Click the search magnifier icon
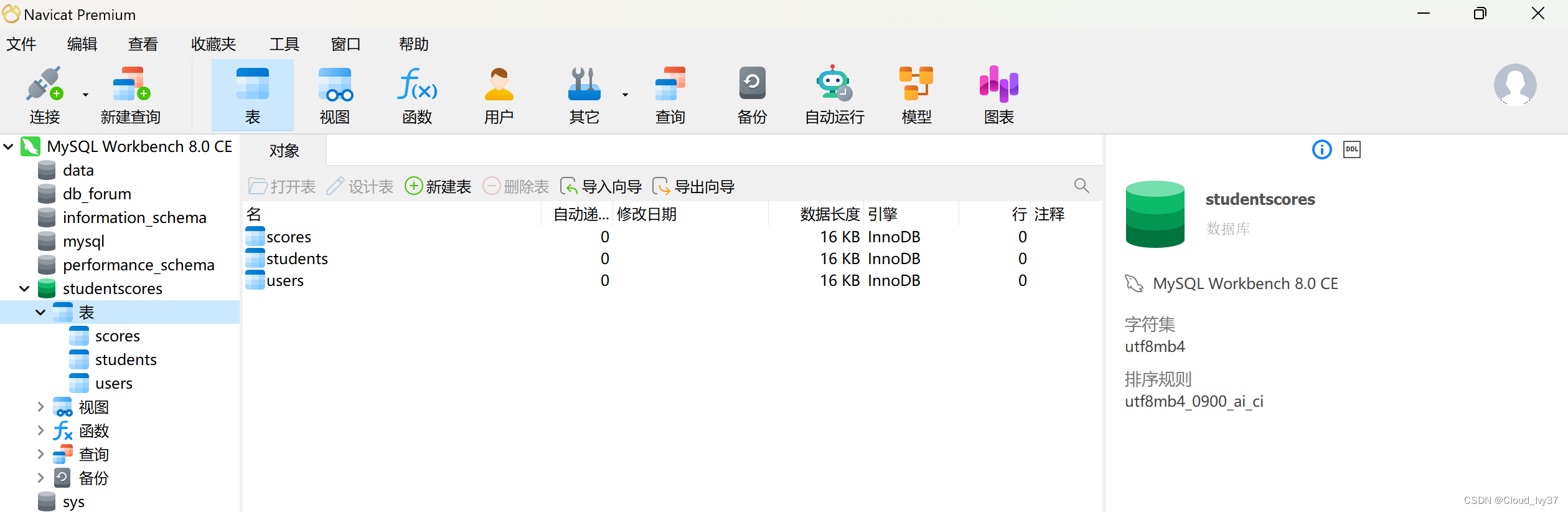 (1081, 186)
